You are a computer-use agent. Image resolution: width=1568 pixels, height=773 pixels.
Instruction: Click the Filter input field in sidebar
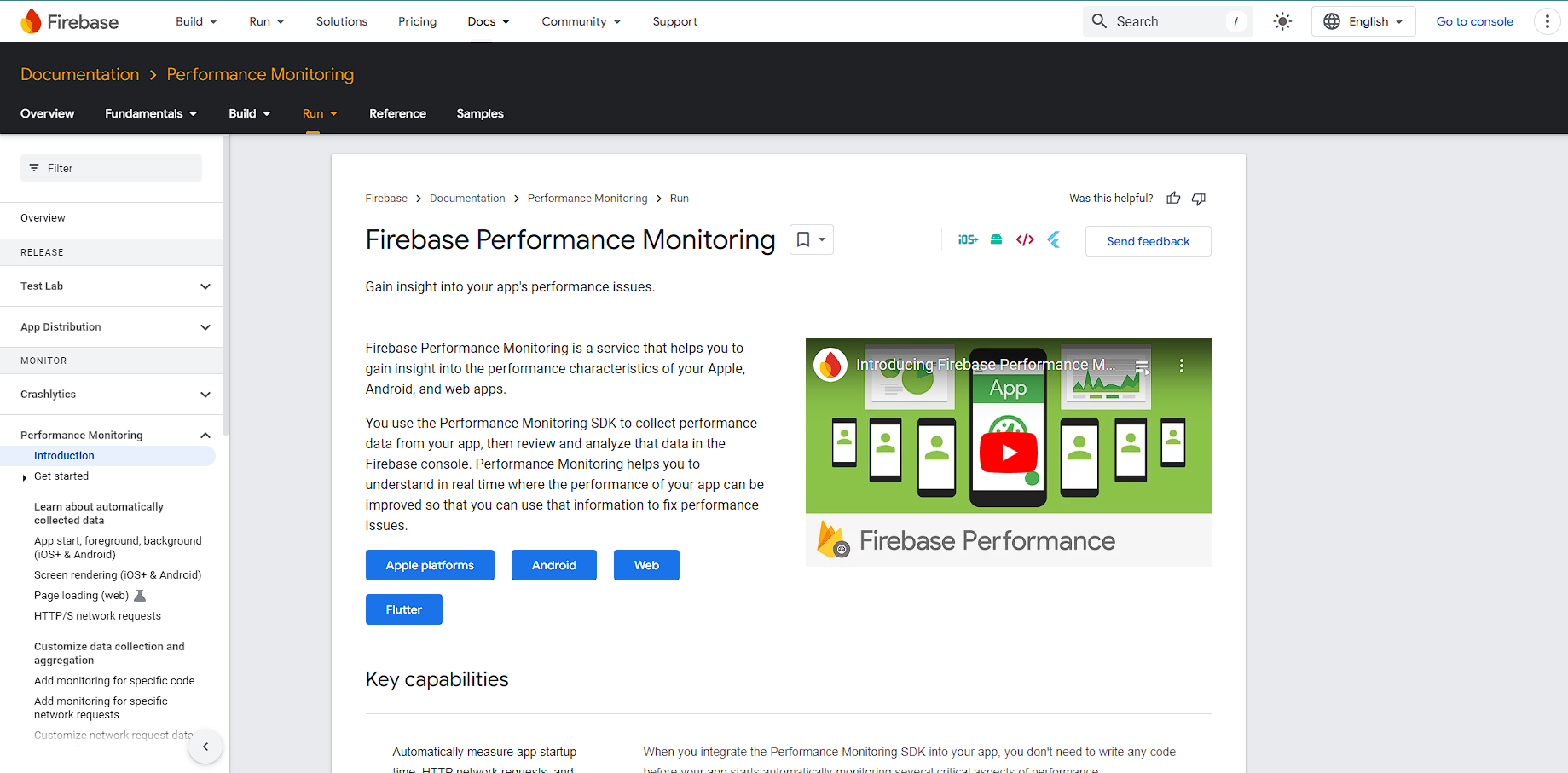(x=111, y=168)
